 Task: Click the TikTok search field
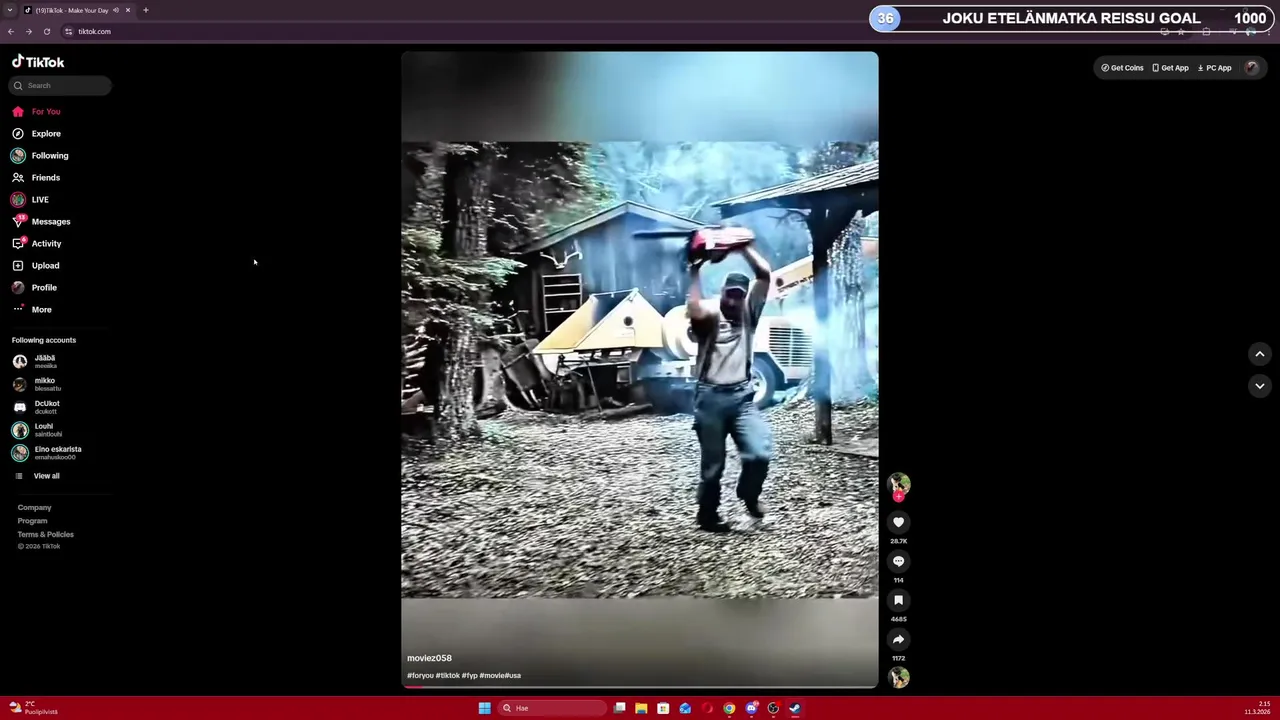click(x=60, y=85)
